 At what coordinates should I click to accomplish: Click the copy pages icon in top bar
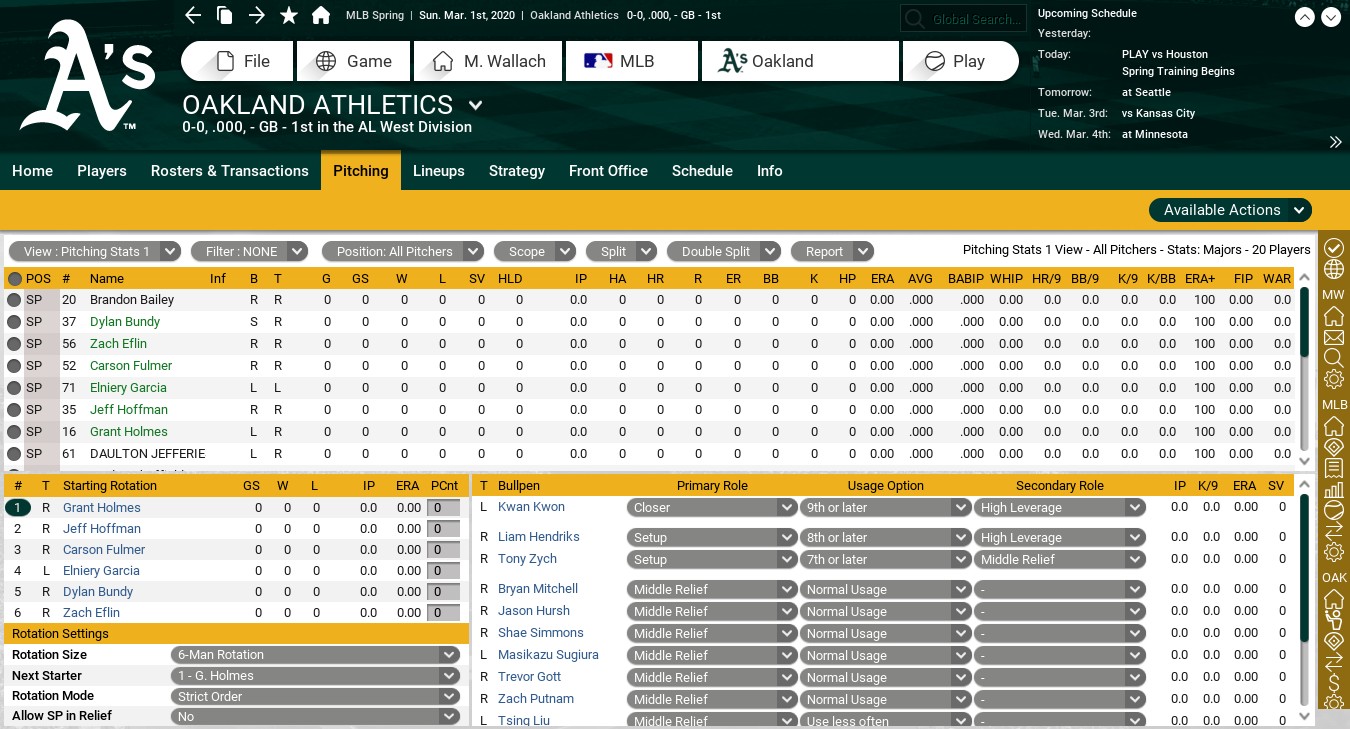[225, 15]
